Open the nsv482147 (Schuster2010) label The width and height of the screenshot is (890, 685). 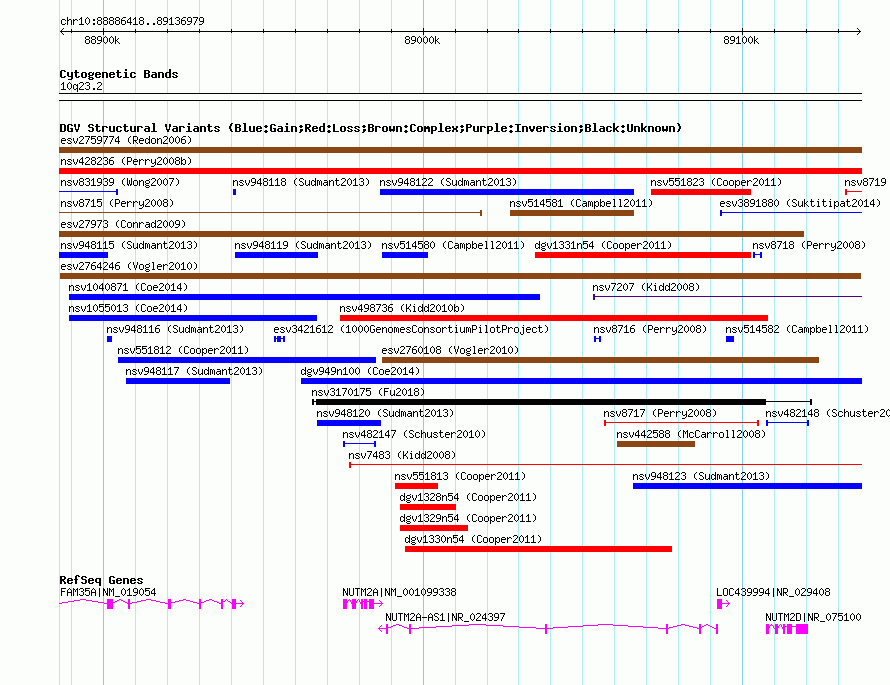[x=414, y=434]
